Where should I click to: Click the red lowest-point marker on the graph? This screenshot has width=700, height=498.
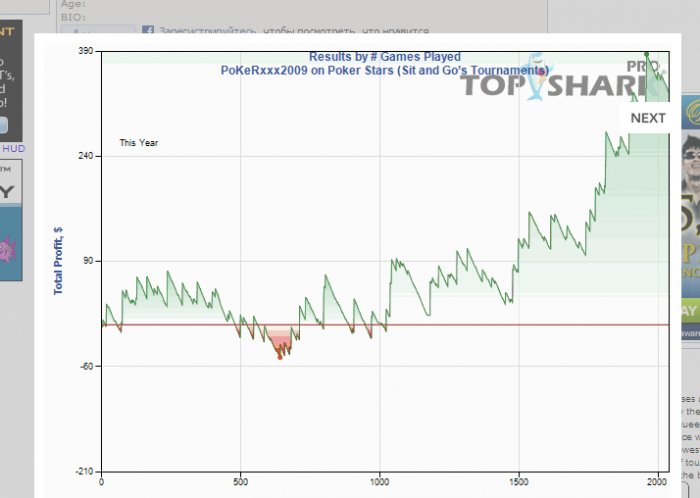click(x=280, y=357)
